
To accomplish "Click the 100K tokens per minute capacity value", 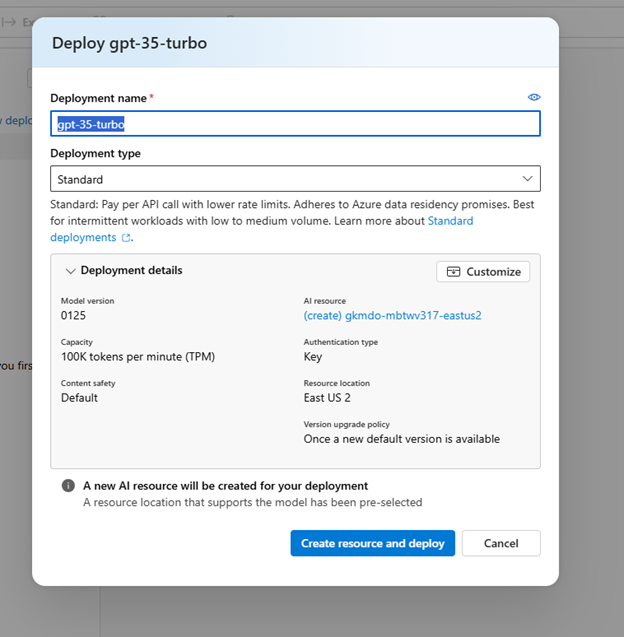I will pyautogui.click(x=138, y=357).
